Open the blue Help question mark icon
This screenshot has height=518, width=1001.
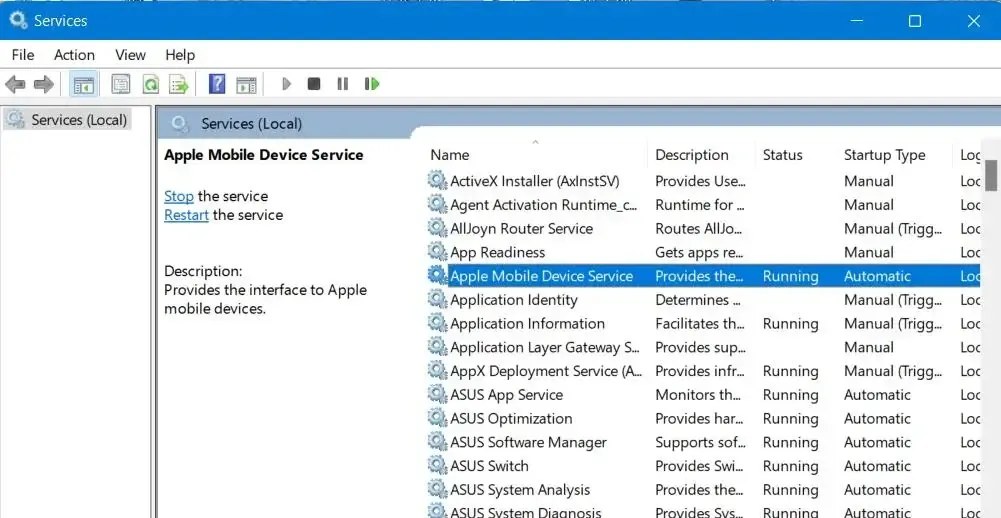point(217,84)
